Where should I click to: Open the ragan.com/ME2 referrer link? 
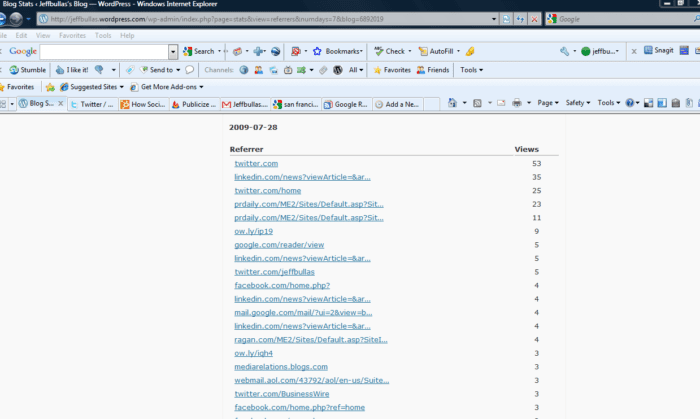[311, 340]
